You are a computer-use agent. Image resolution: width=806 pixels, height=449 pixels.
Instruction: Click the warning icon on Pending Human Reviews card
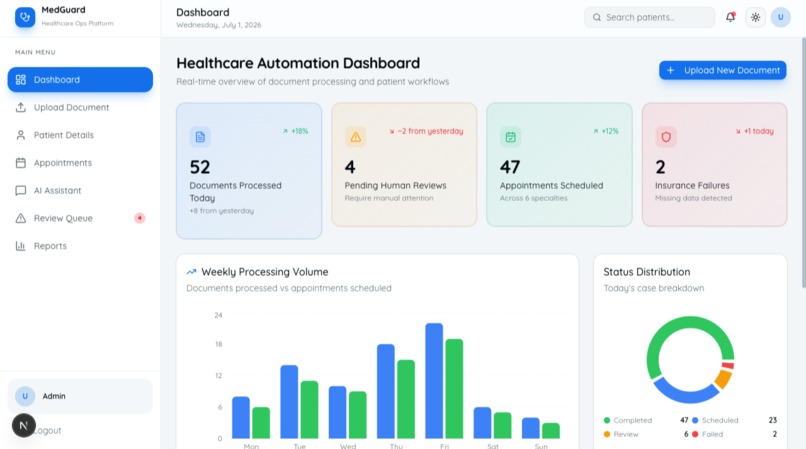pos(355,137)
